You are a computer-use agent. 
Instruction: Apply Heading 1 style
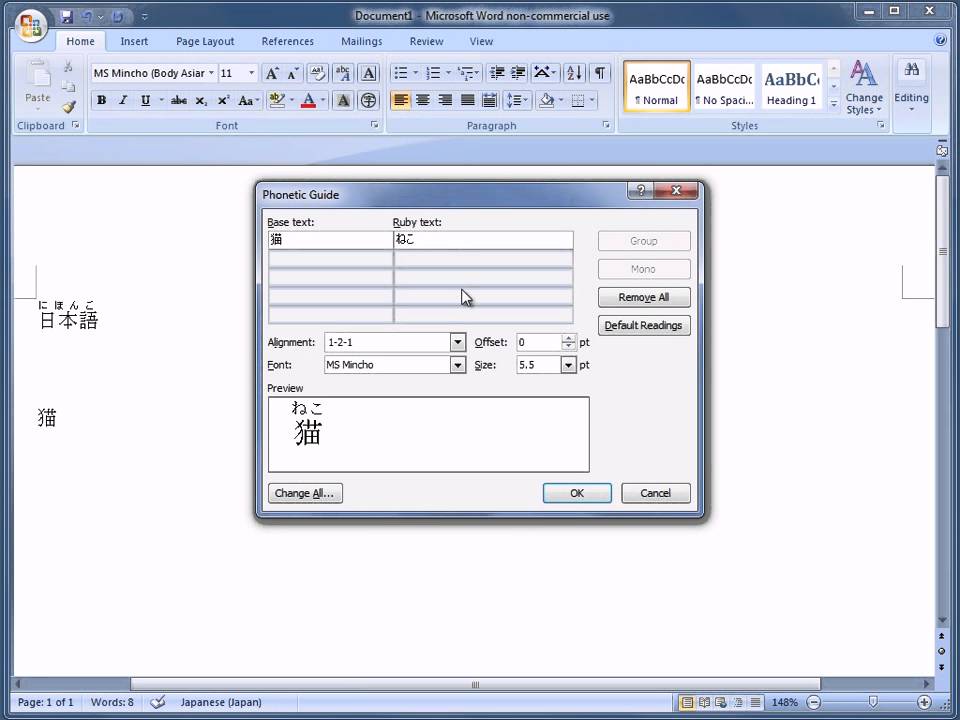[792, 86]
